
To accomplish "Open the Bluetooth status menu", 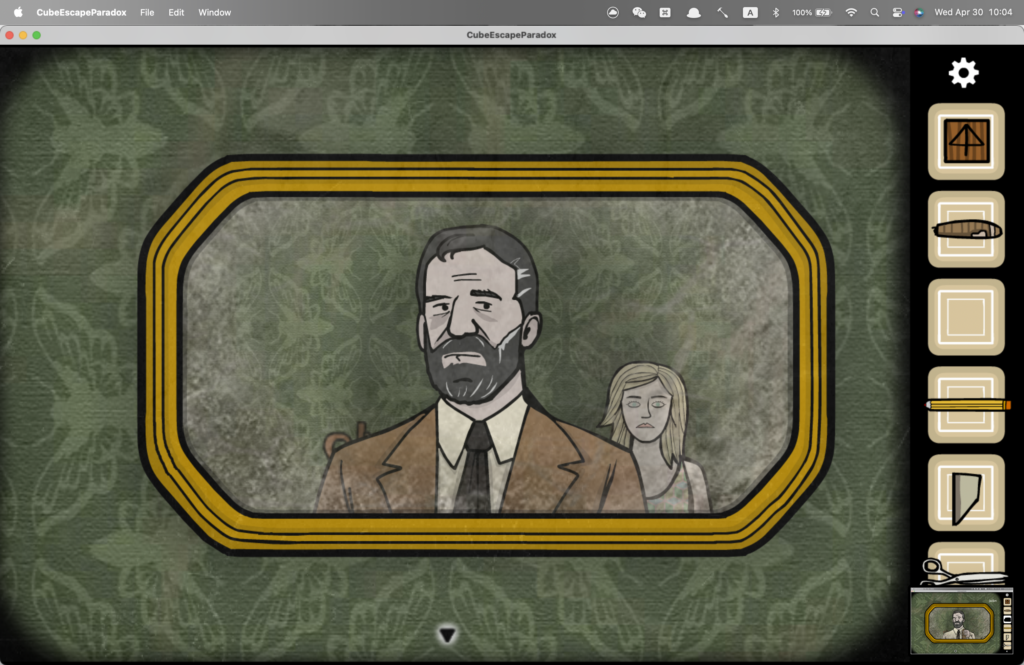I will 776,12.
